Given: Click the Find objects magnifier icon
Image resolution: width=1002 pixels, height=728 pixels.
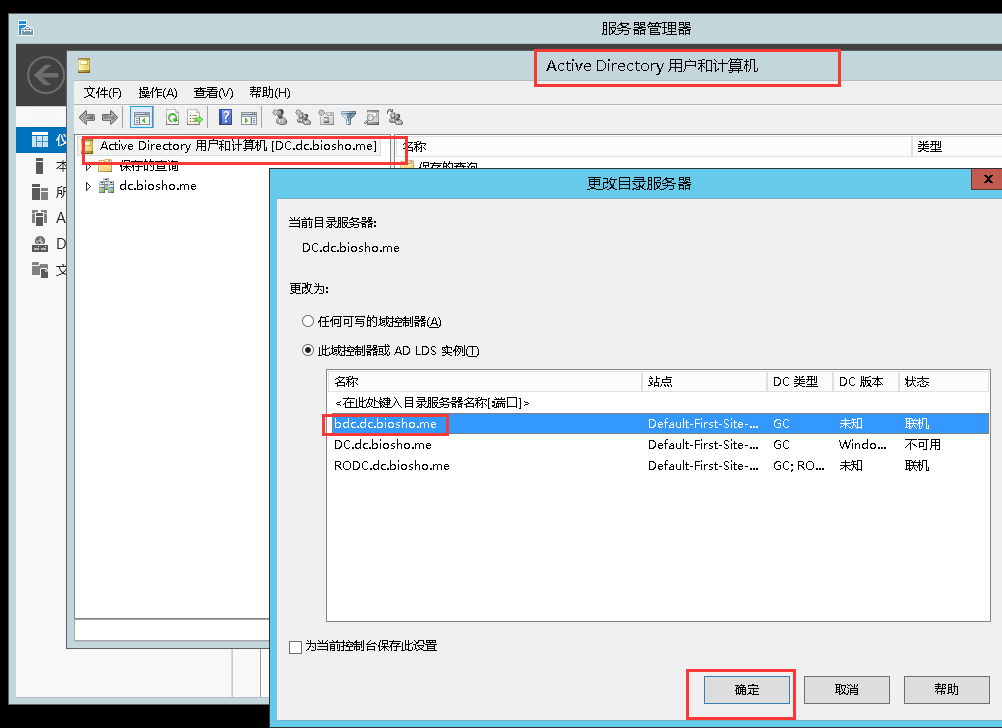Looking at the screenshot, I should pyautogui.click(x=371, y=118).
